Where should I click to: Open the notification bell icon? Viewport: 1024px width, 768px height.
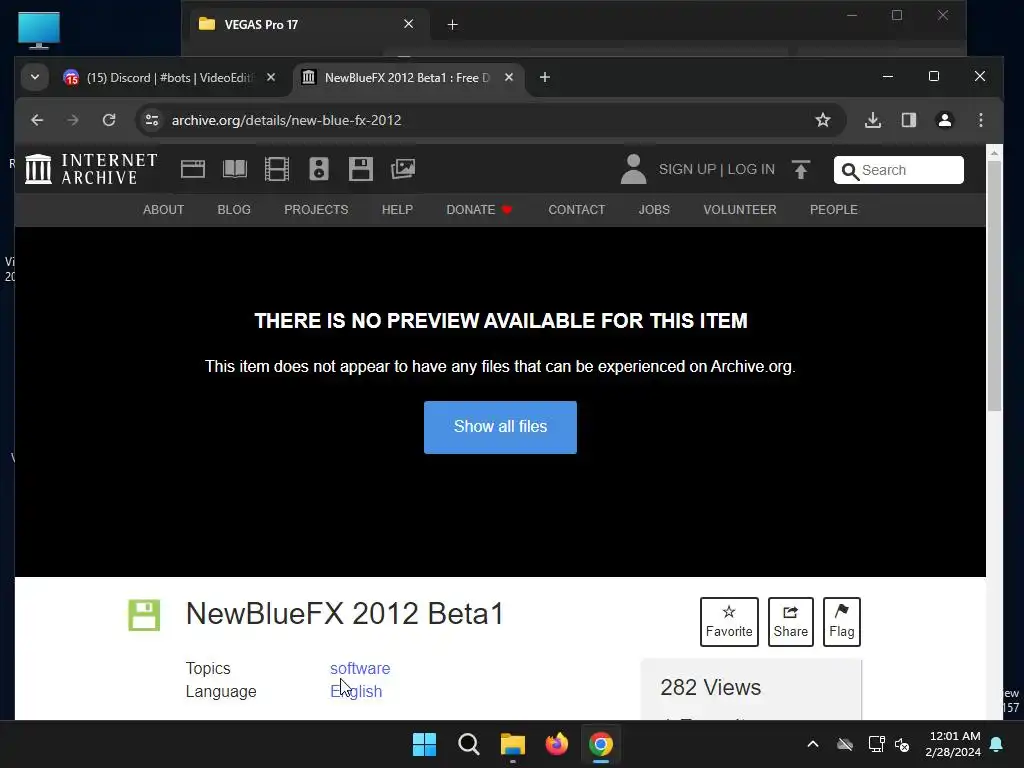997,744
